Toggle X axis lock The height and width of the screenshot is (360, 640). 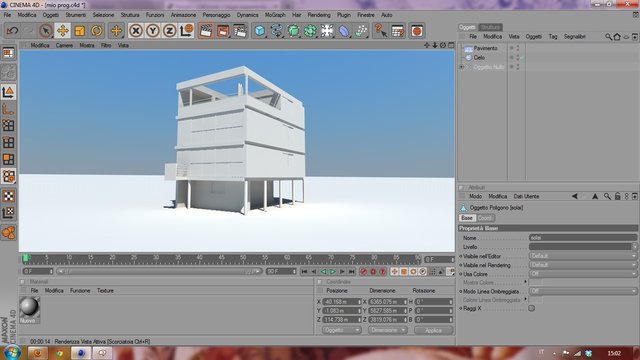(136, 31)
